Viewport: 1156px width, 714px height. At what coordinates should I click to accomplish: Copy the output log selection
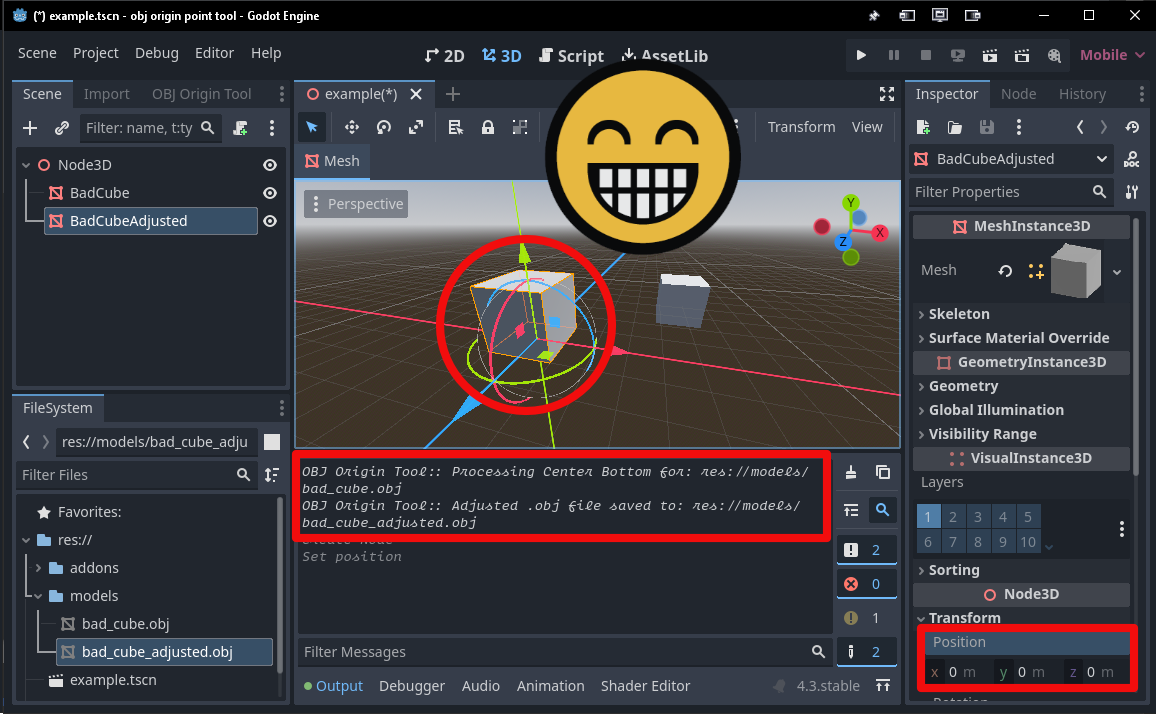pyautogui.click(x=882, y=472)
